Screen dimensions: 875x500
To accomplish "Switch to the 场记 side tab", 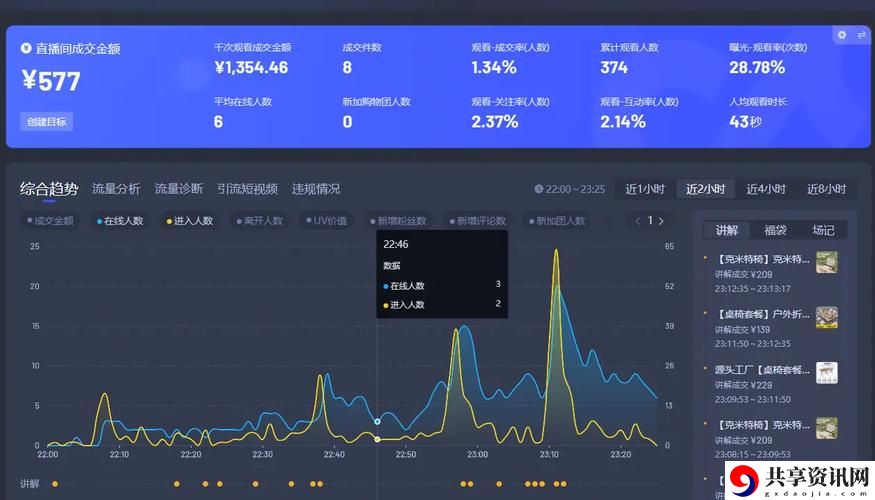I will [823, 230].
